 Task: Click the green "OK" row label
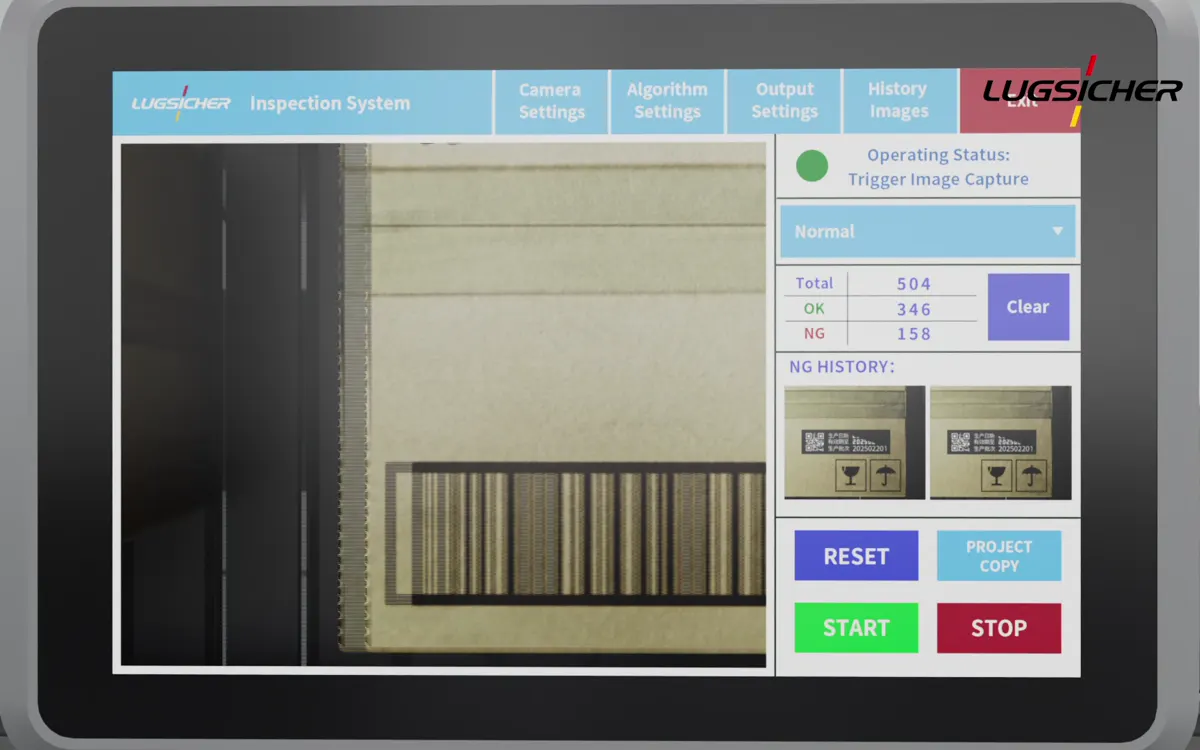point(814,309)
